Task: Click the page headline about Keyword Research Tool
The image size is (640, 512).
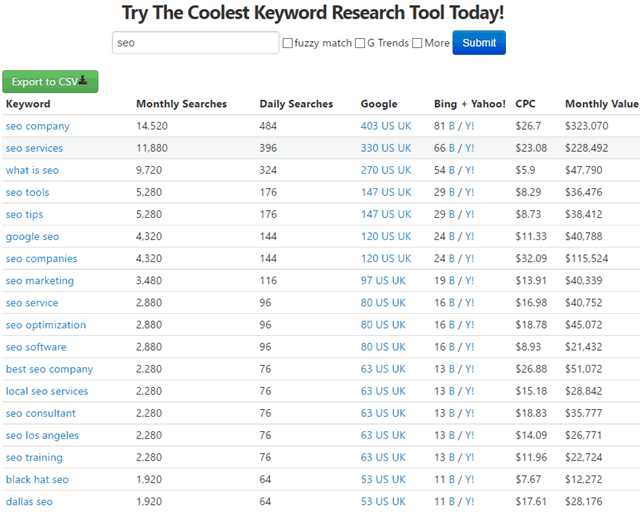Action: coord(313,13)
